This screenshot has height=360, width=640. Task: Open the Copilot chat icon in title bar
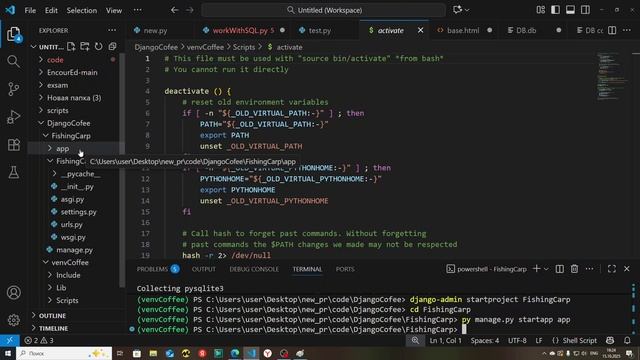tap(457, 10)
